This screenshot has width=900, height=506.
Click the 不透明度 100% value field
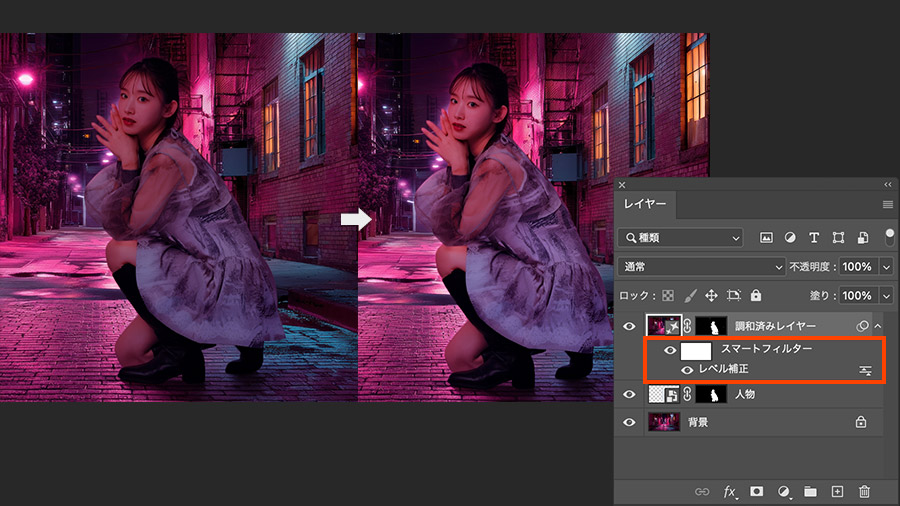point(858,267)
